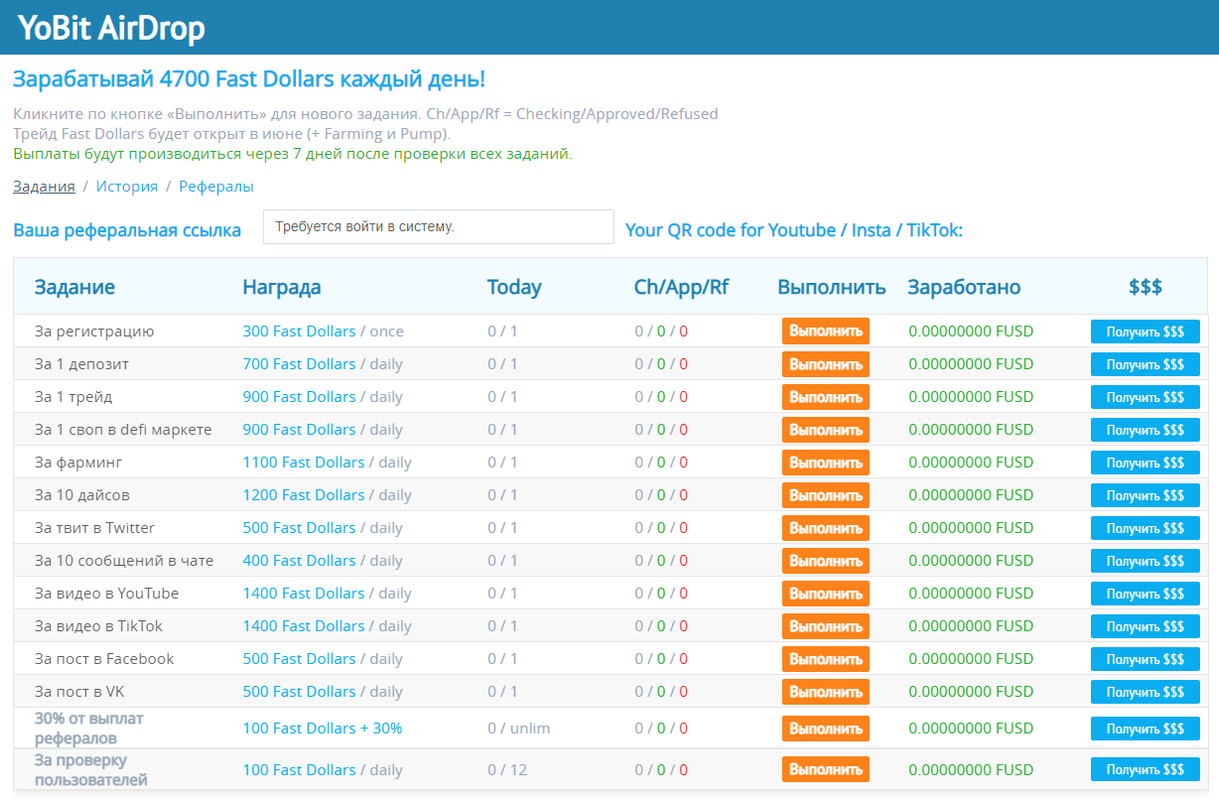Click Получить $$$ for referral payouts row
This screenshot has width=1219, height=800.
tap(1145, 729)
